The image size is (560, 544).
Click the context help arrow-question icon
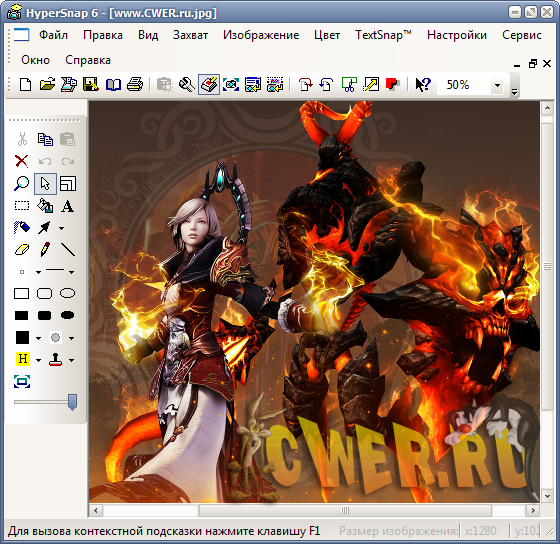pos(423,85)
